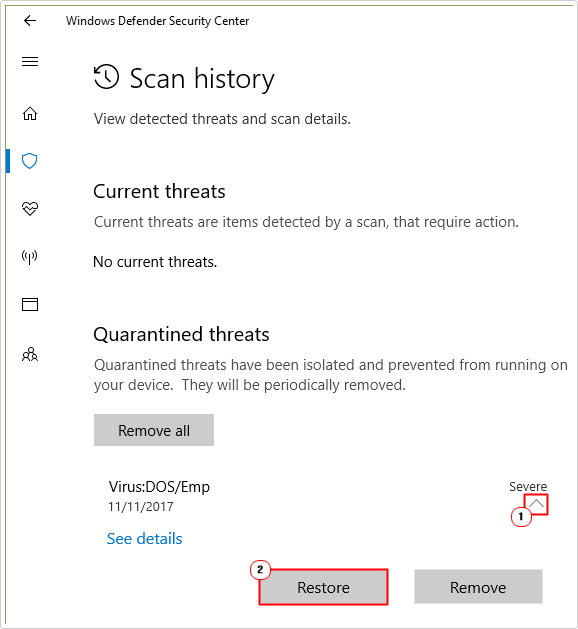Open the See details link
This screenshot has height=629, width=578.
(144, 538)
